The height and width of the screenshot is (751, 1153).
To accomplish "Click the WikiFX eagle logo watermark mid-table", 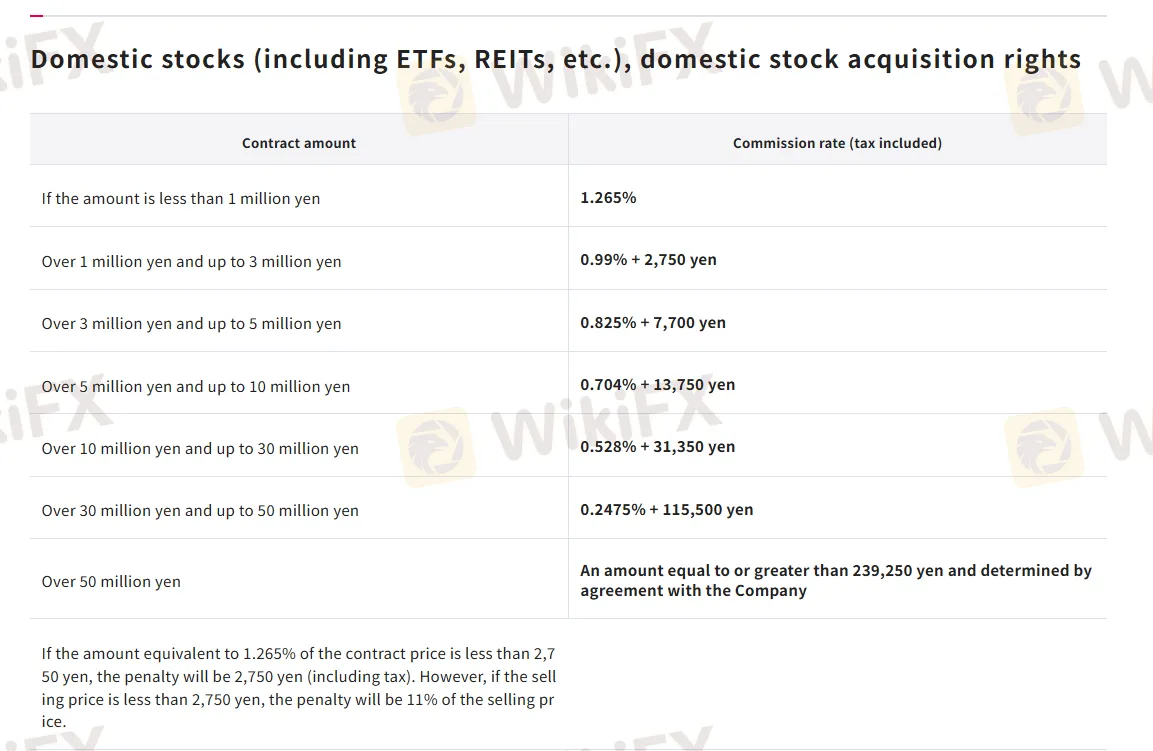I will point(437,446).
